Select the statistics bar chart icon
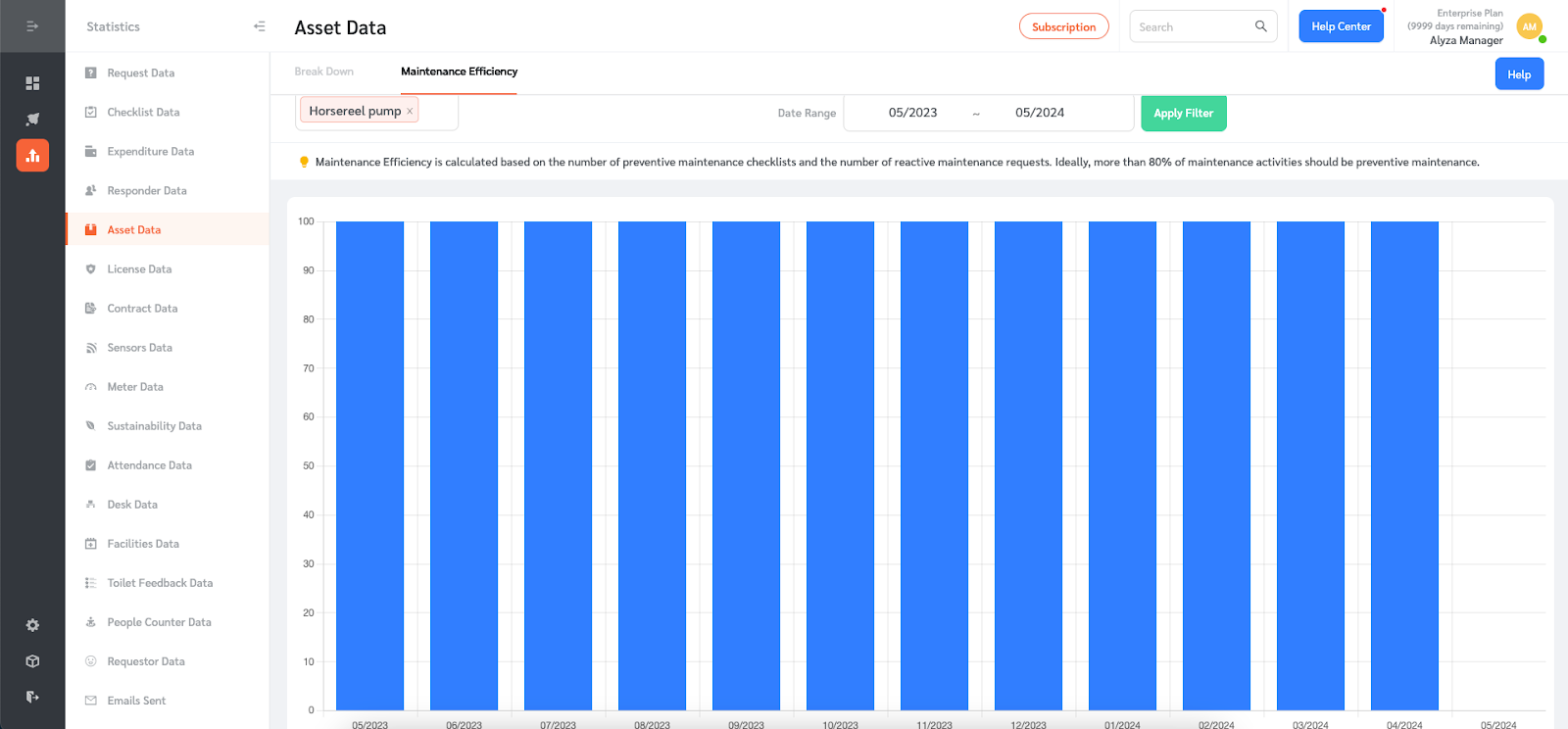 coord(32,155)
